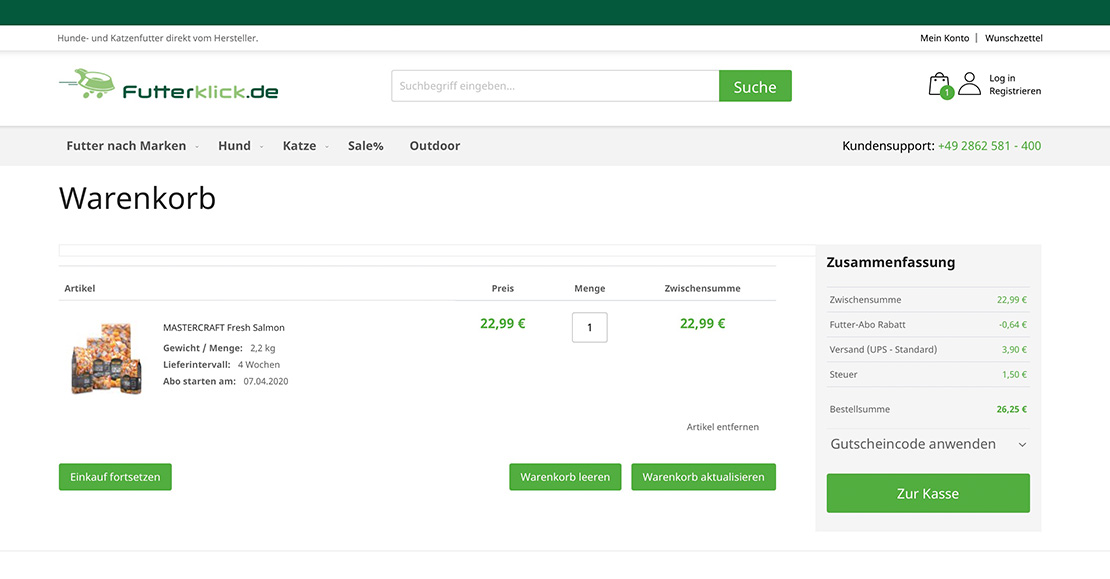Click the green cart item count badge

click(946, 93)
